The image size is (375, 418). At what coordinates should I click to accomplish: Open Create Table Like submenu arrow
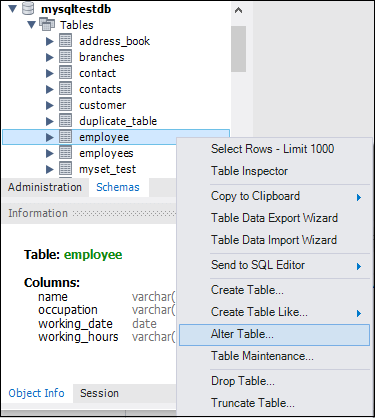point(359,313)
